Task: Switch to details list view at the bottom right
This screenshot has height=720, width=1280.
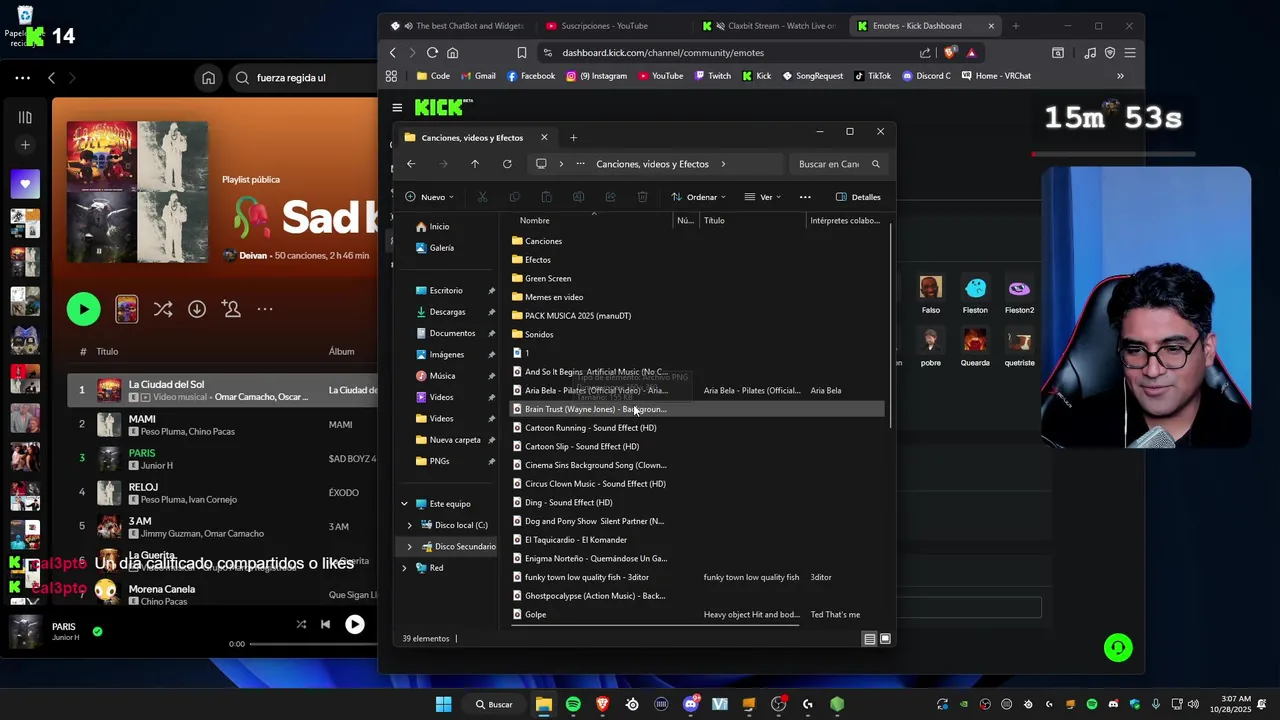Action: coord(869,639)
